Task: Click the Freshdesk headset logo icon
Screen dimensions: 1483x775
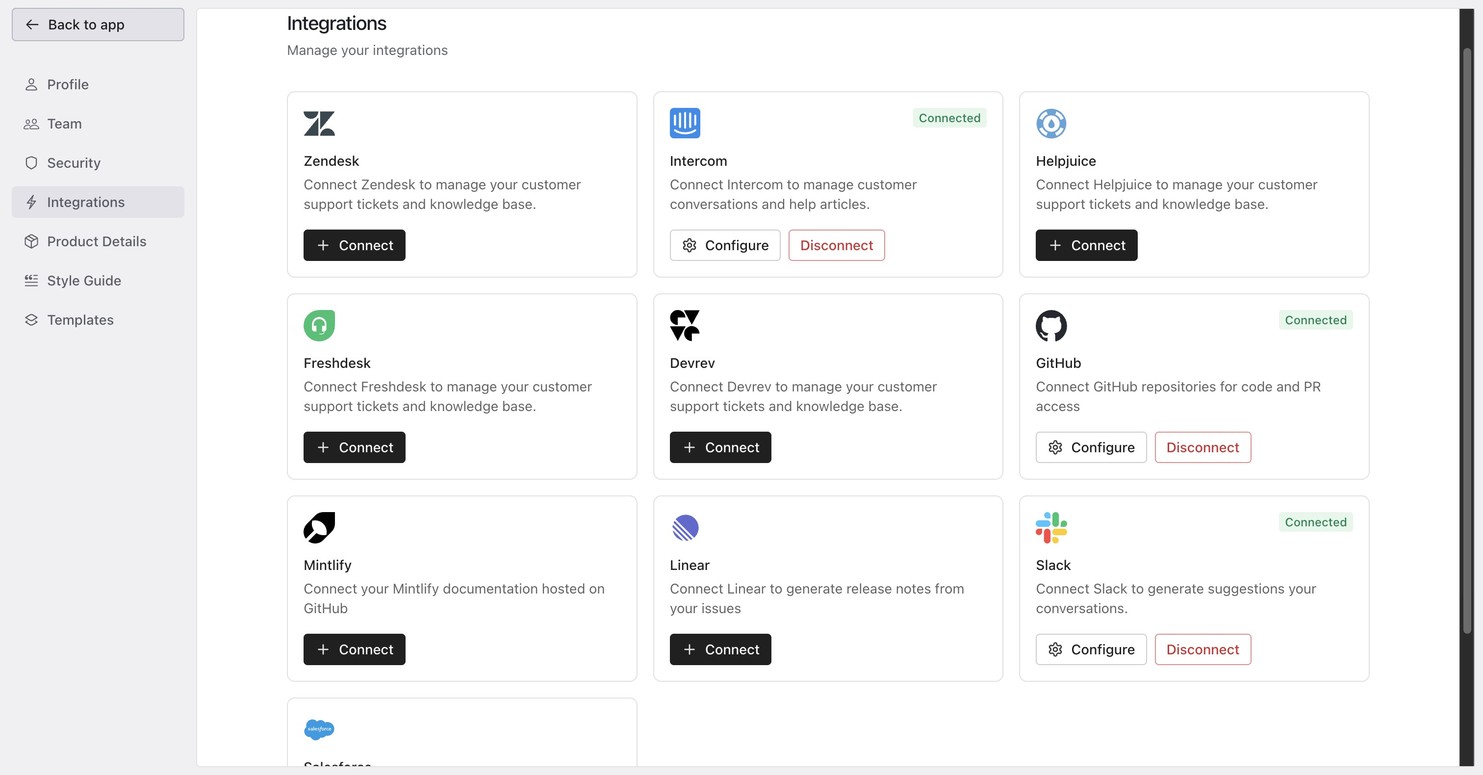Action: tap(319, 325)
